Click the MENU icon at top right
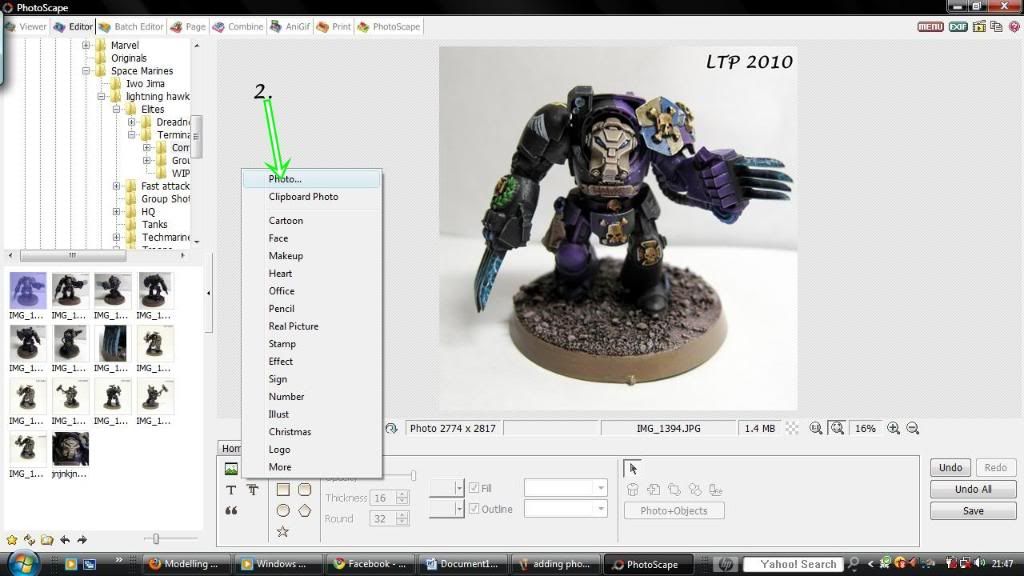 (x=930, y=27)
